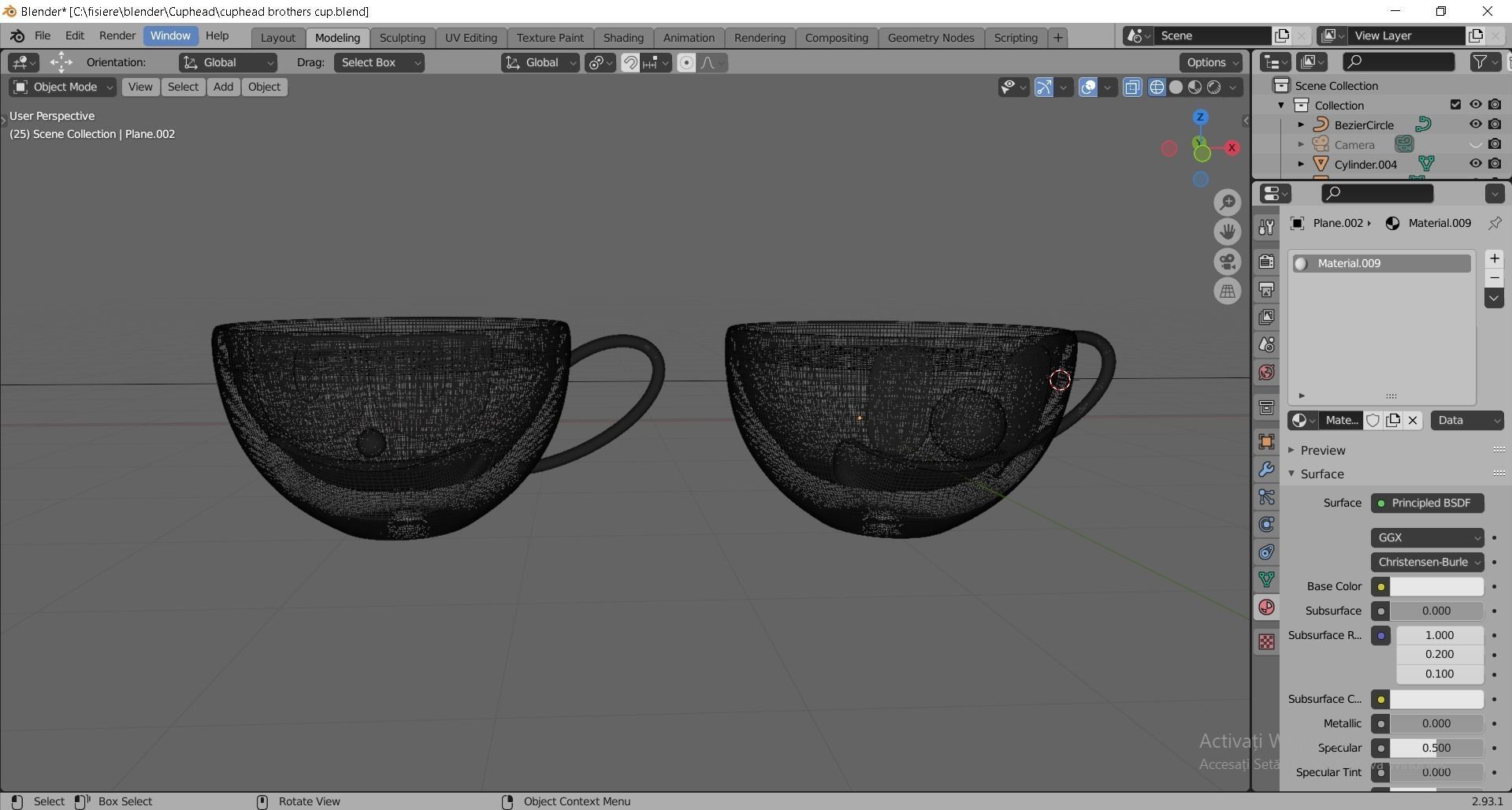This screenshot has width=1512, height=810.
Task: Open the Options dropdown in viewport header
Action: [1211, 62]
